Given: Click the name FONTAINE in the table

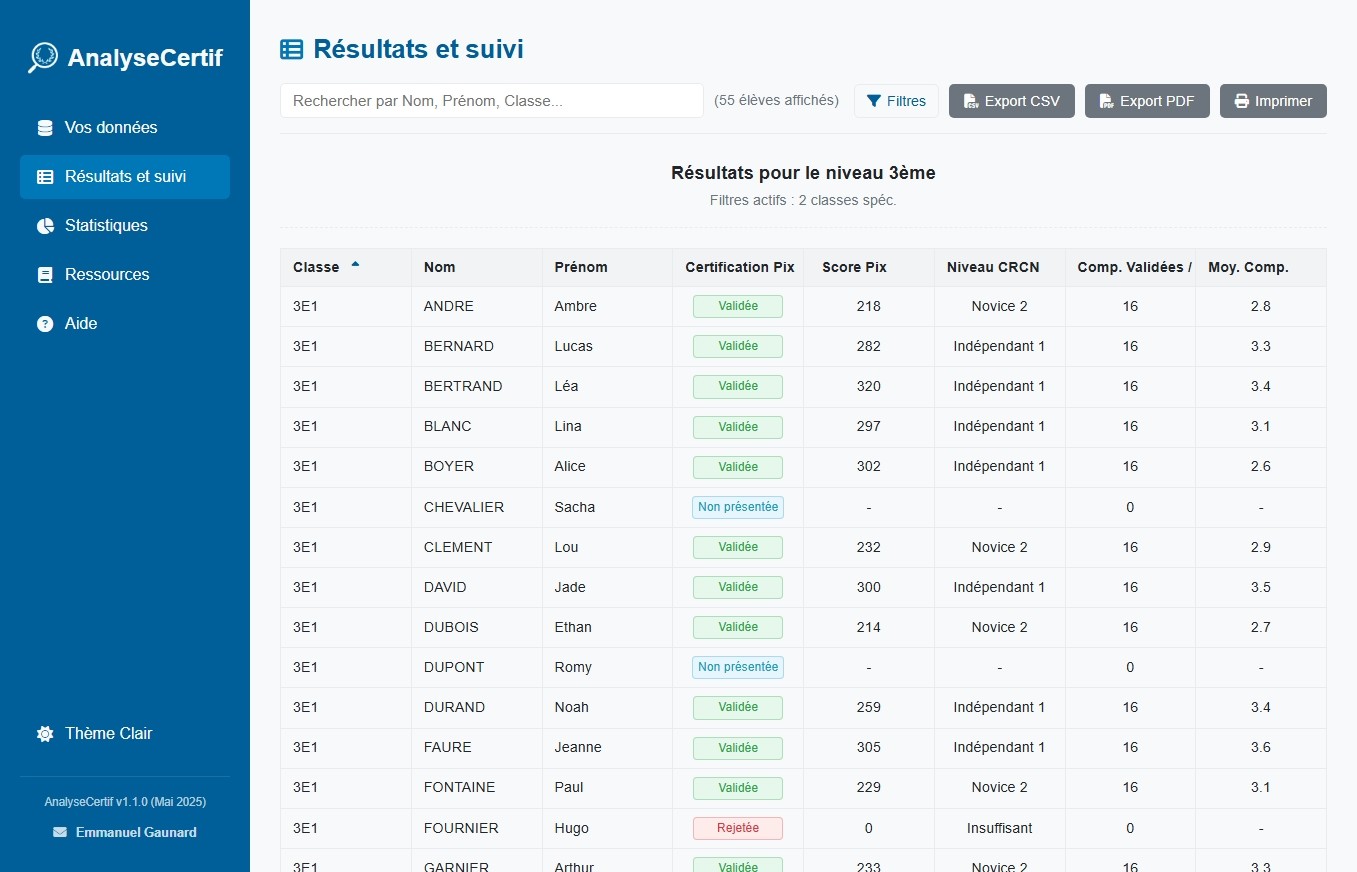Looking at the screenshot, I should coord(460,788).
